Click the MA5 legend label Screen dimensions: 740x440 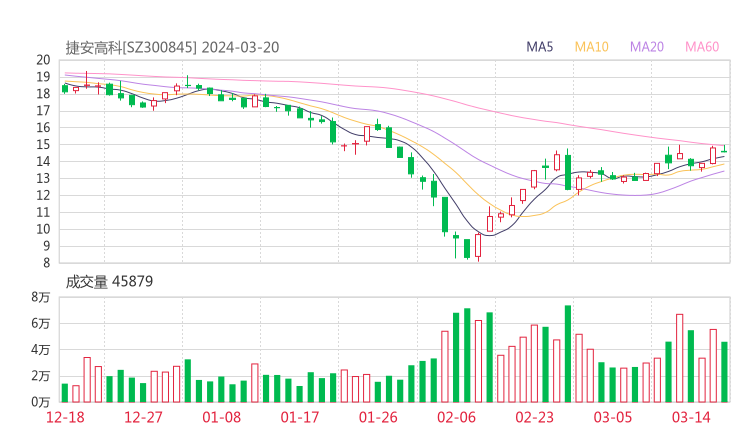pyautogui.click(x=539, y=47)
